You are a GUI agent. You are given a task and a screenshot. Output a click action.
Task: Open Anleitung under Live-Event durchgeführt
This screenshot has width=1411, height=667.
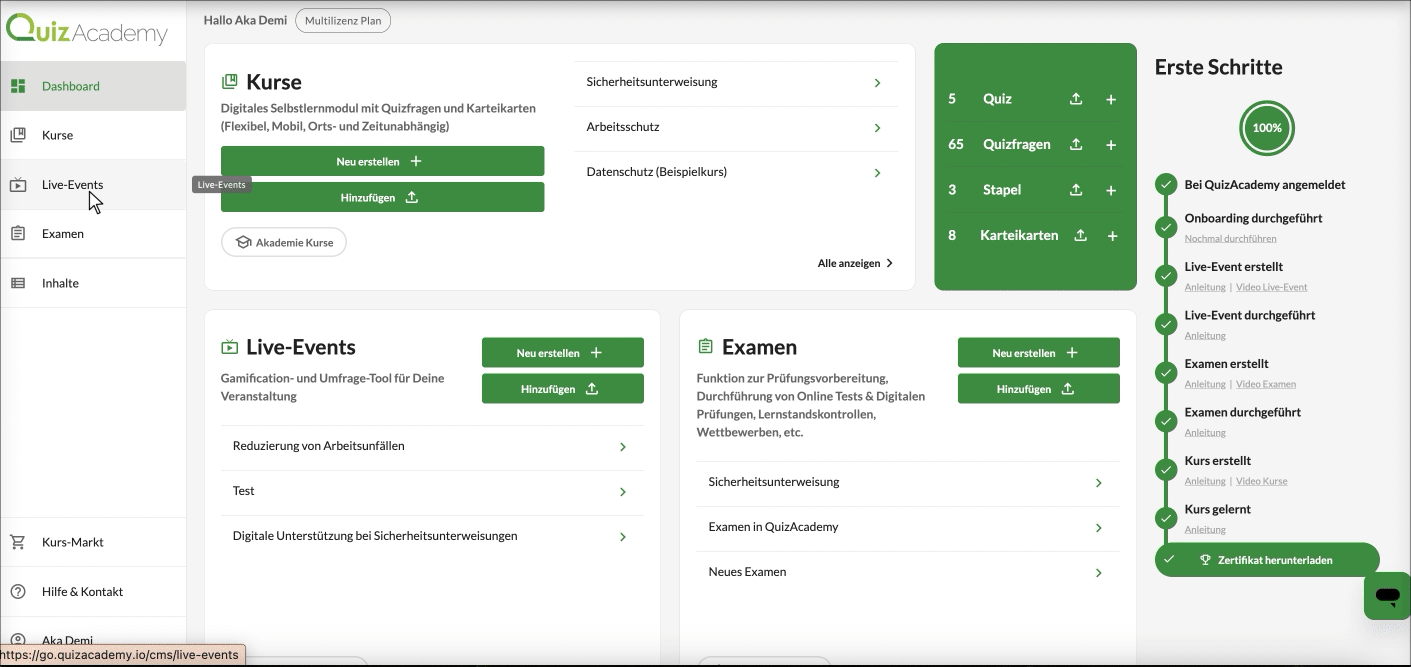1205,336
